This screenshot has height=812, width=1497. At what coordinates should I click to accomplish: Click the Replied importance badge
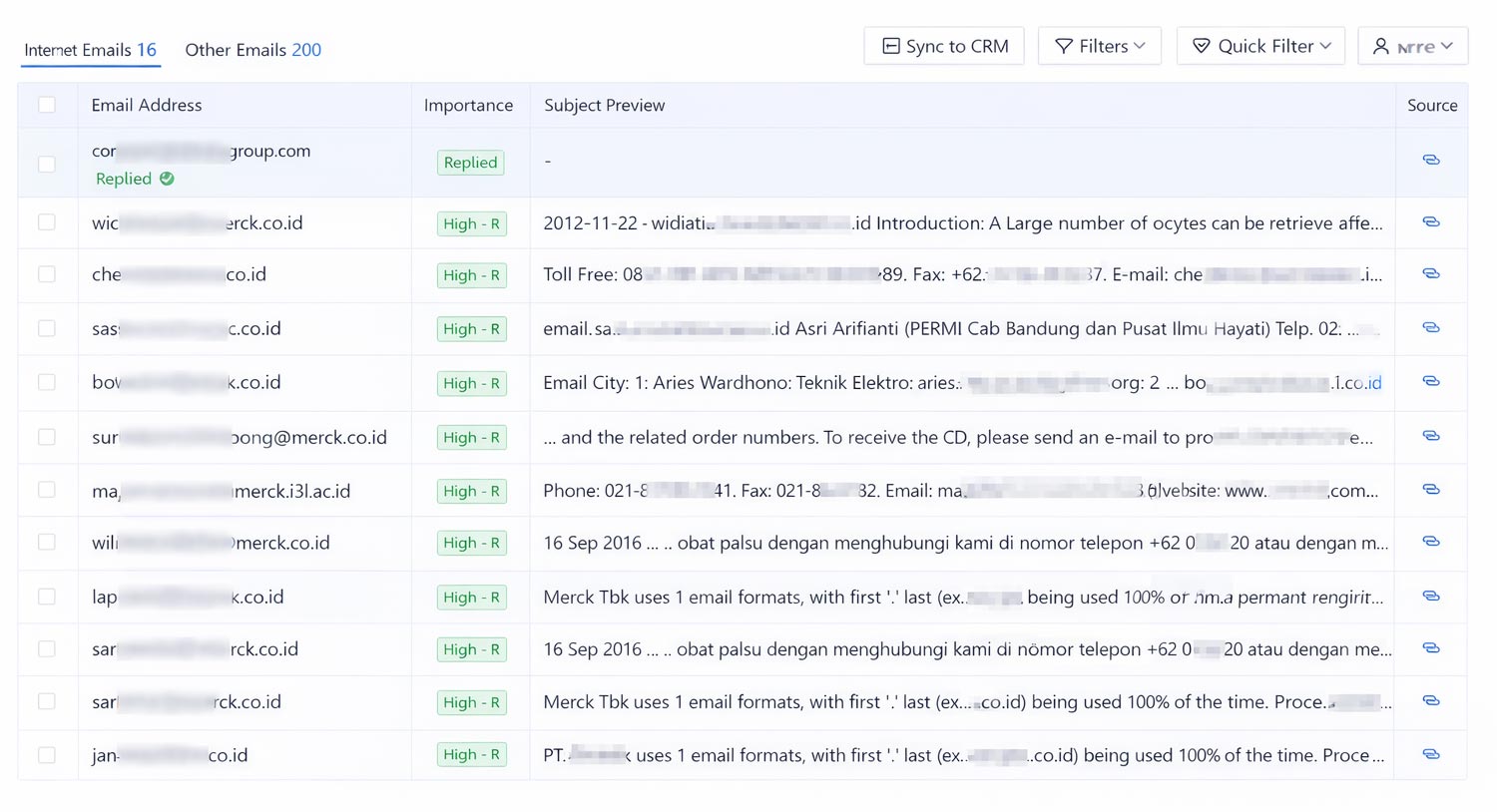471,163
